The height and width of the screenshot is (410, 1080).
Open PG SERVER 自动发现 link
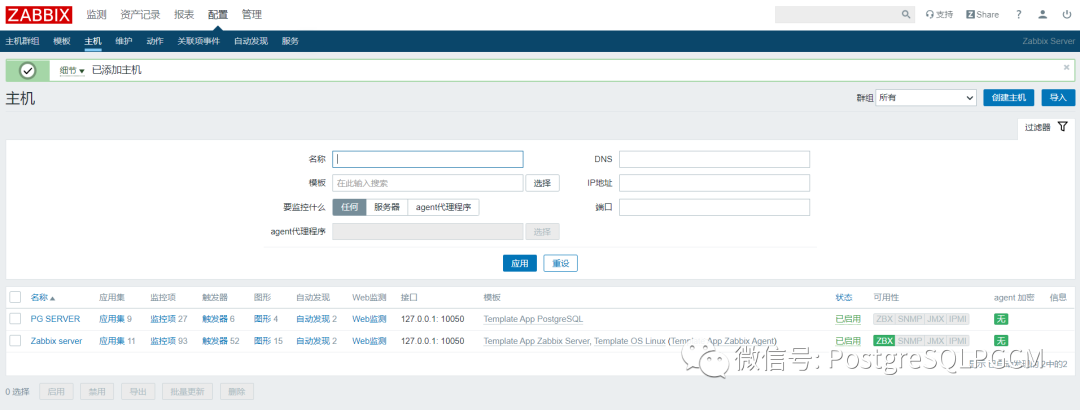(313, 319)
